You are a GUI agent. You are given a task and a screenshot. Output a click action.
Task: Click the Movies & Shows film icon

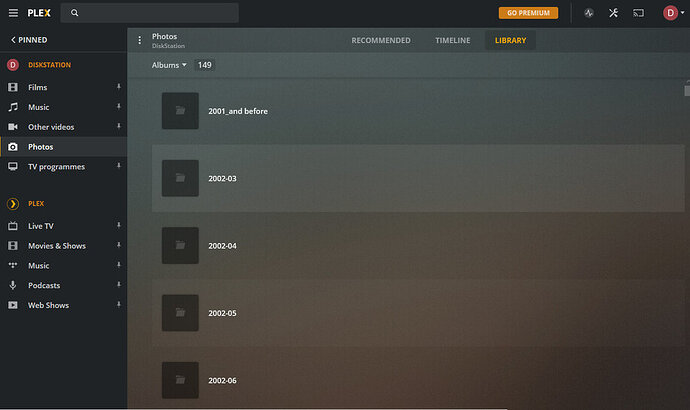point(13,245)
